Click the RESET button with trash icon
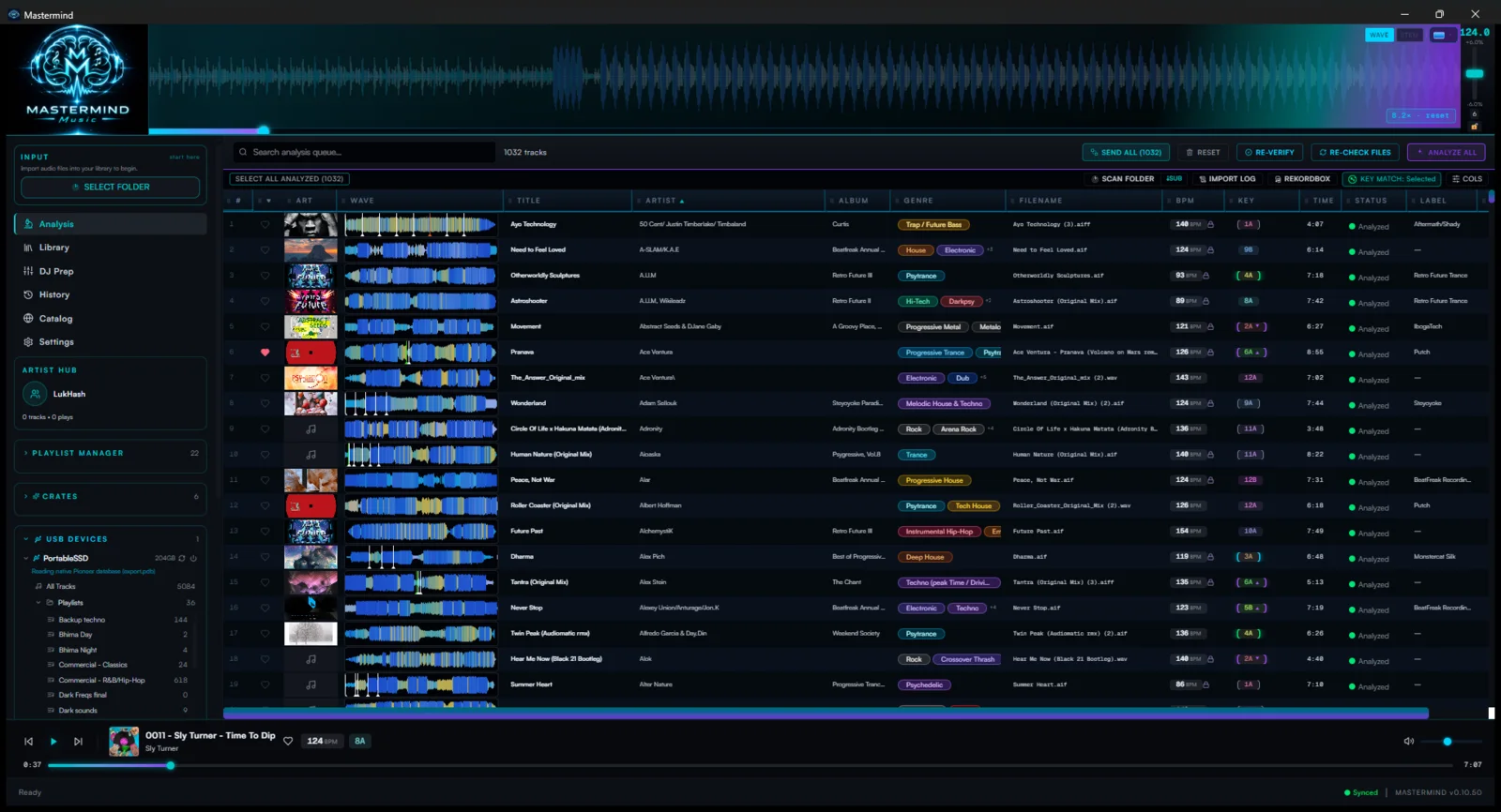The width and height of the screenshot is (1501, 812). click(1203, 152)
